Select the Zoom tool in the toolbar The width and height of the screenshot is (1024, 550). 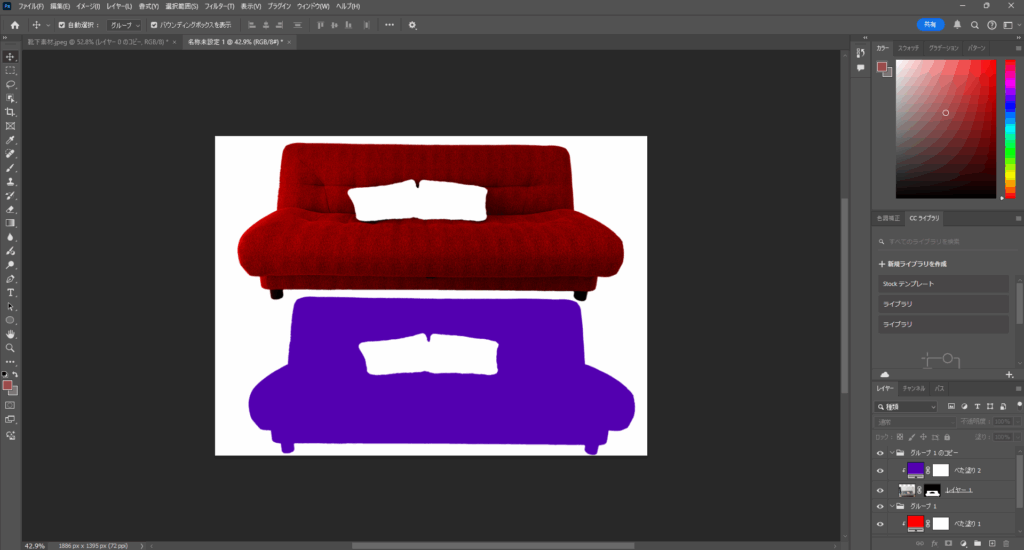(10, 348)
